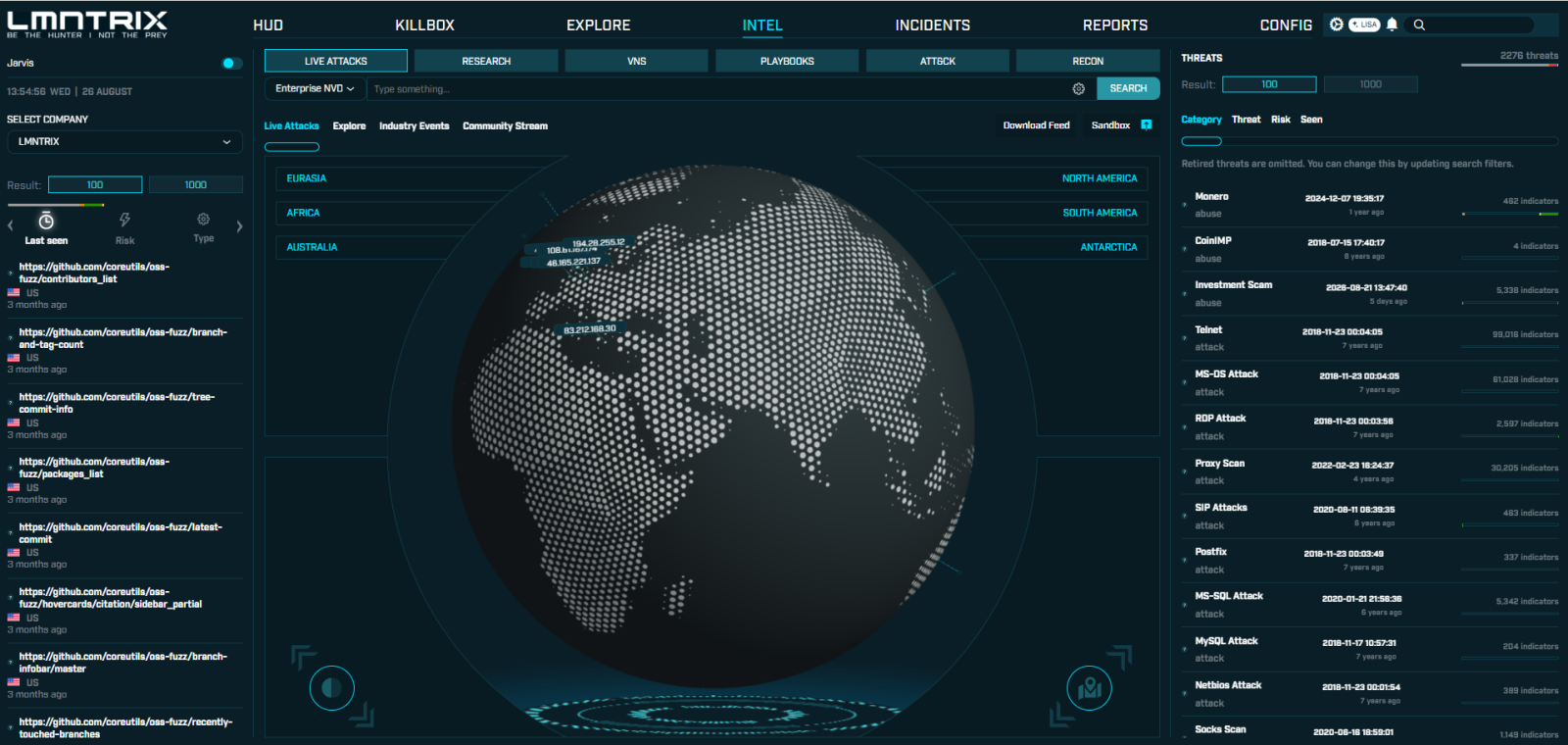The image size is (1568, 745).
Task: Select the Last seen clock icon
Action: point(46,222)
